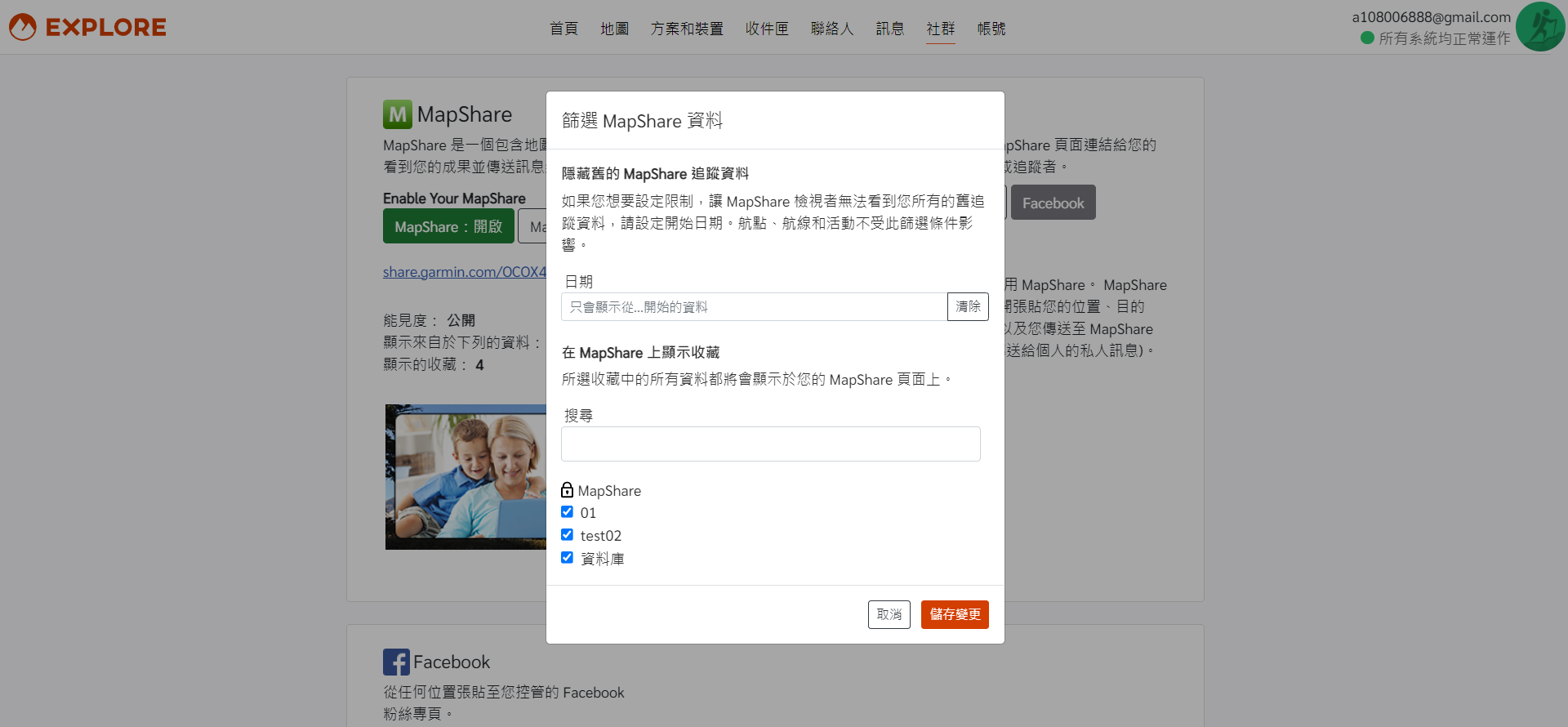1568x727 pixels.
Task: Click the Garmin Explore logo
Action: coord(87,27)
